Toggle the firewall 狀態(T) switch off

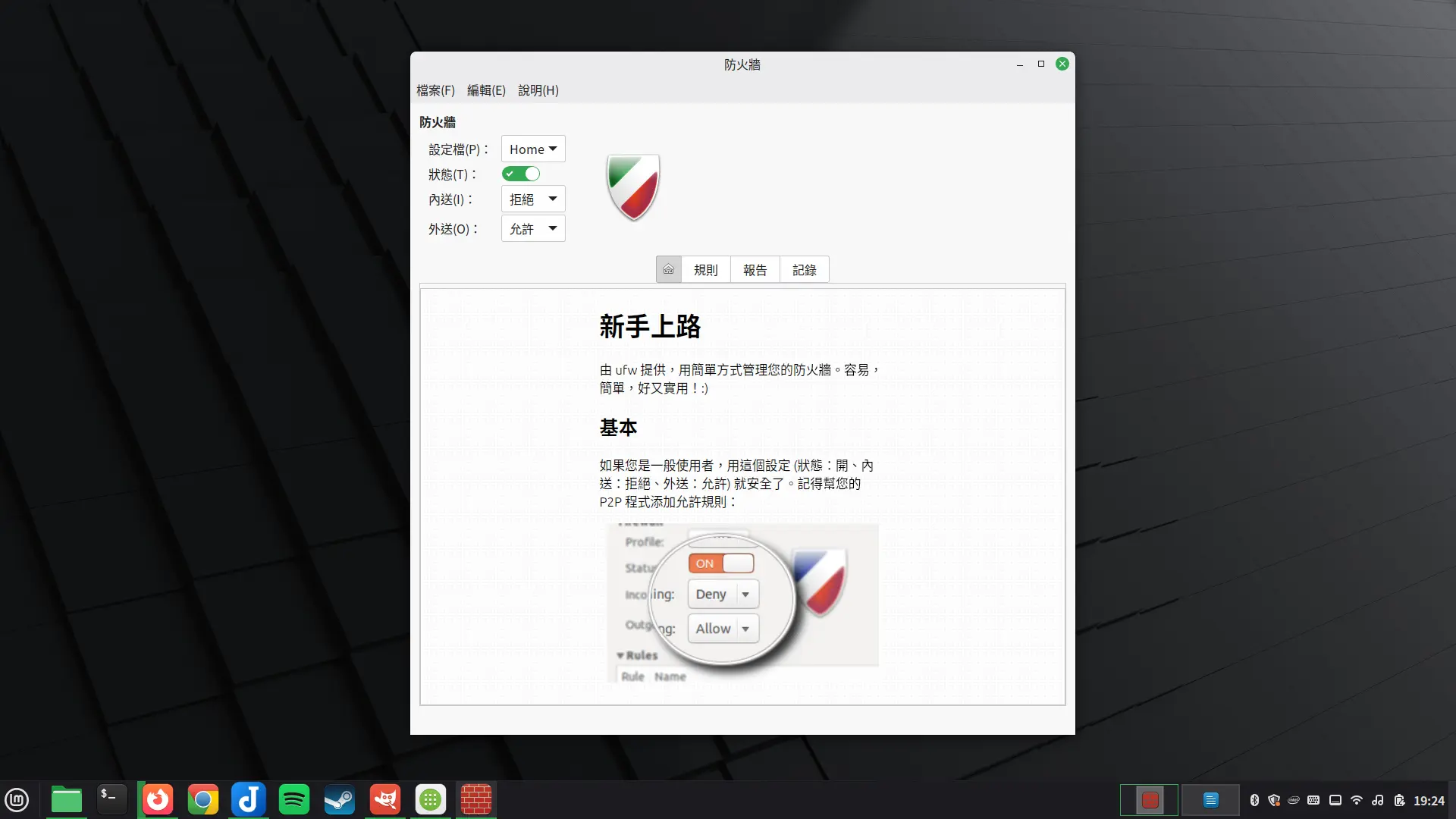[x=521, y=174]
